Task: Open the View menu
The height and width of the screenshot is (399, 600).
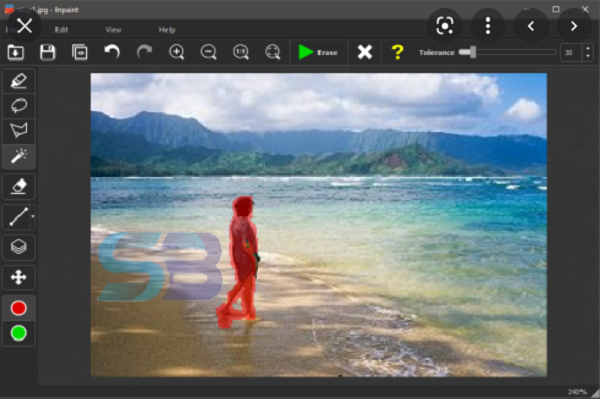Action: click(x=113, y=30)
